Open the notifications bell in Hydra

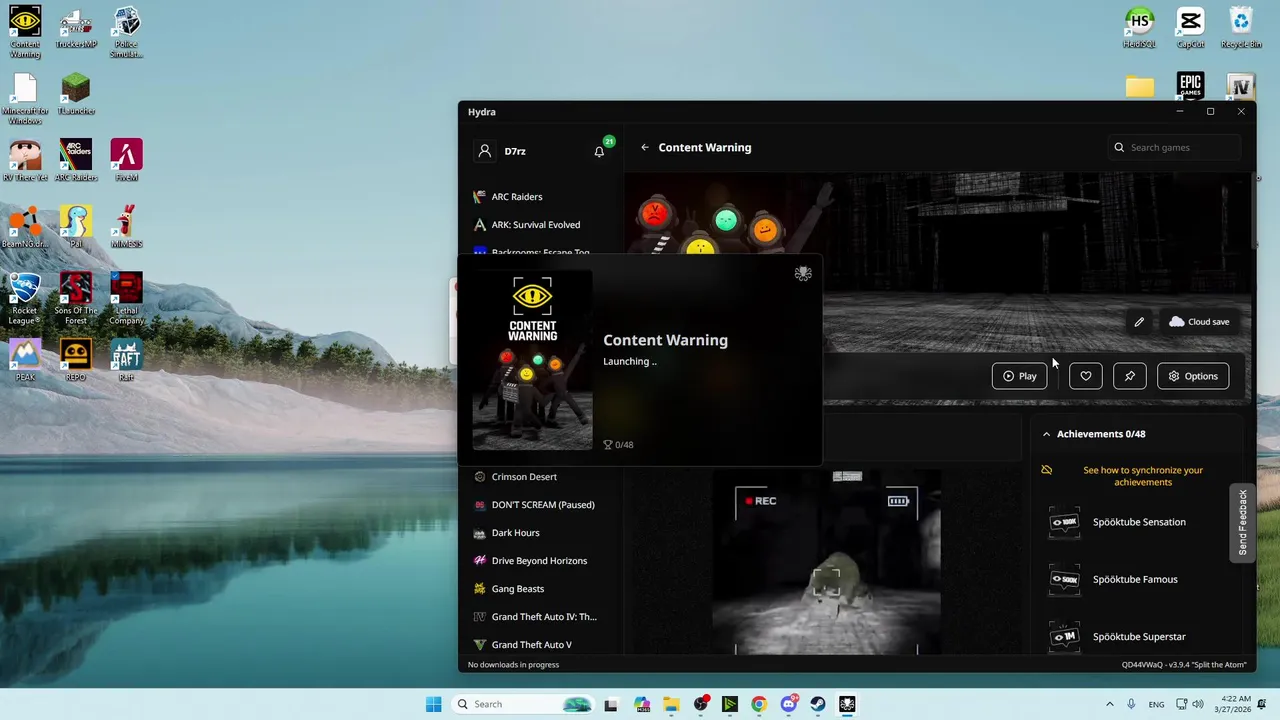click(599, 151)
